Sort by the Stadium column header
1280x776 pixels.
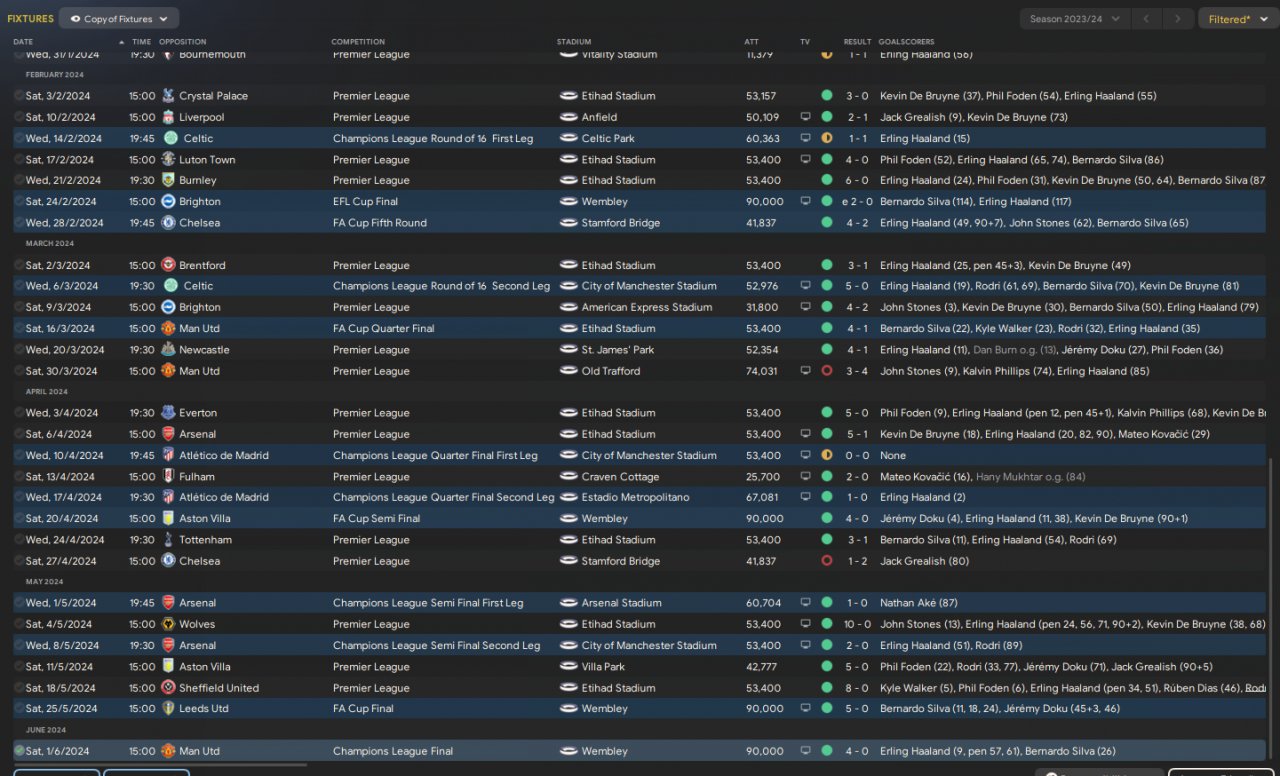point(574,42)
